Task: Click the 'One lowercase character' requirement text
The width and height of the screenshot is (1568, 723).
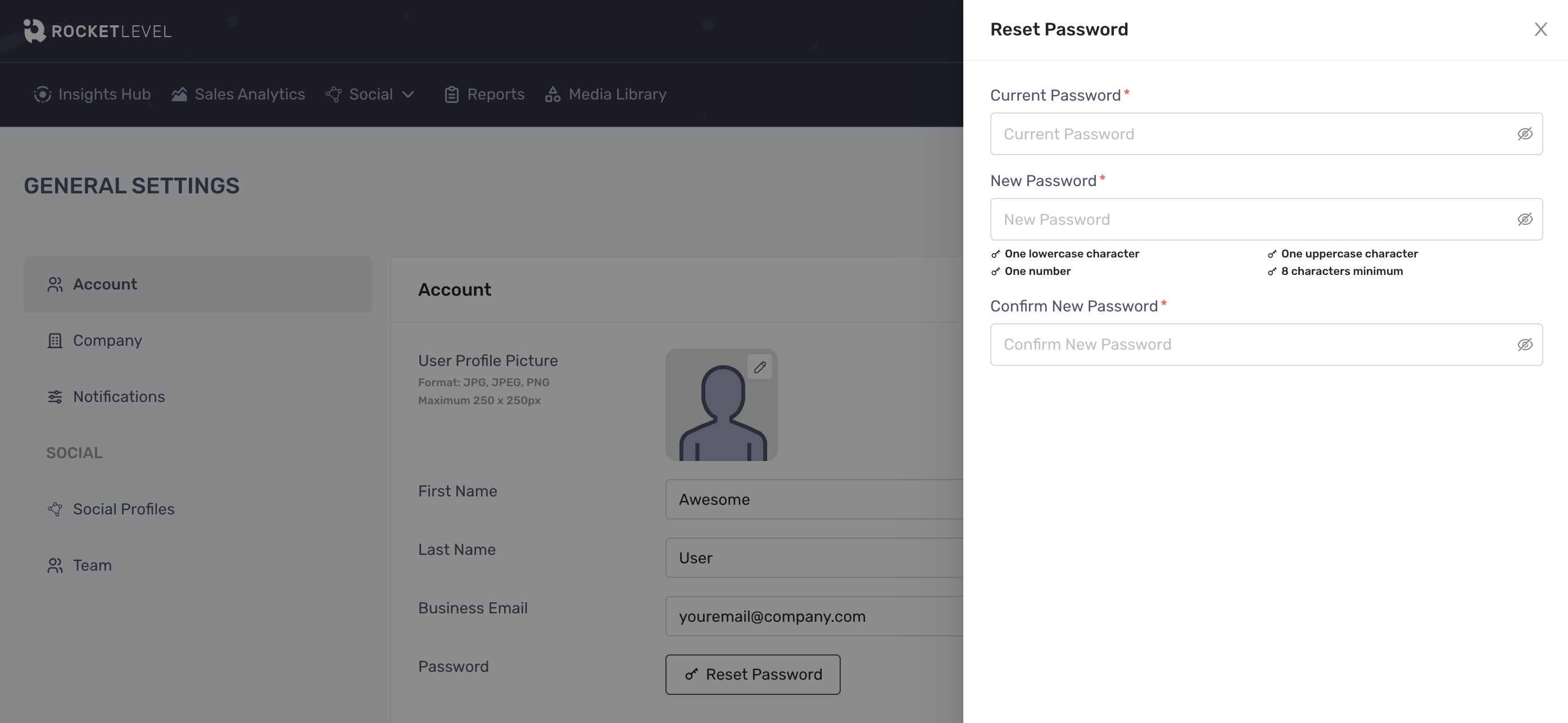Action: tap(1072, 254)
